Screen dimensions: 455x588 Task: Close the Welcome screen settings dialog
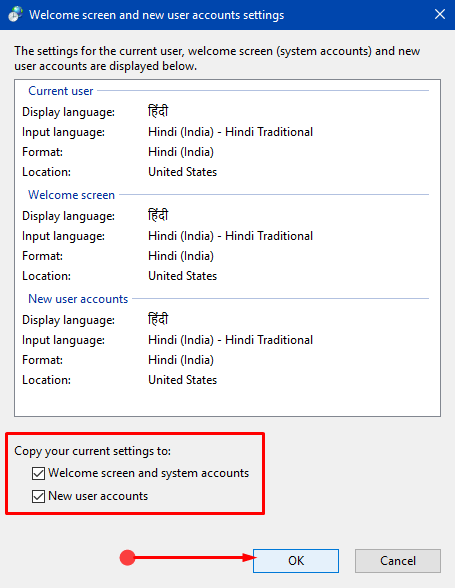point(440,15)
